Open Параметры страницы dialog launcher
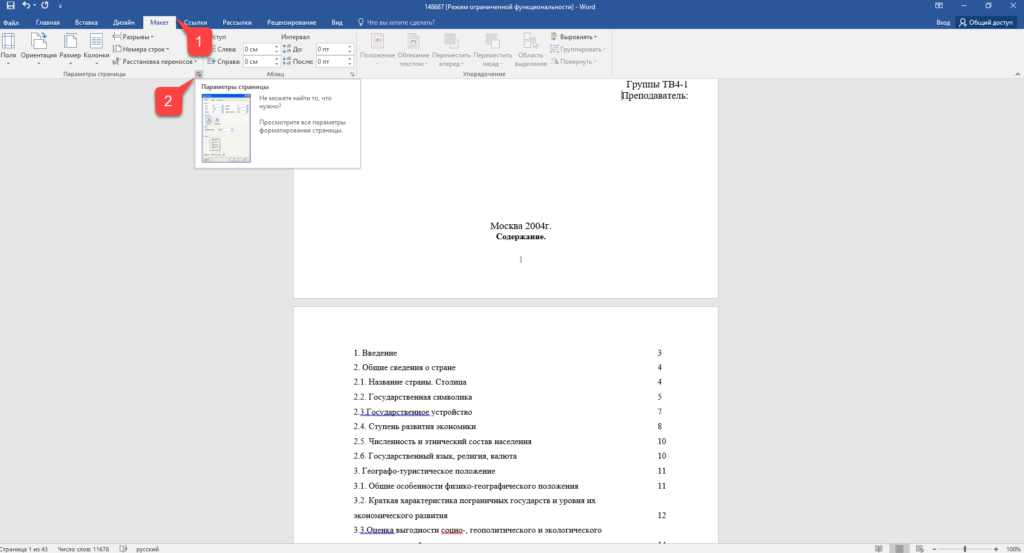Image resolution: width=1024 pixels, height=553 pixels. 199,75
